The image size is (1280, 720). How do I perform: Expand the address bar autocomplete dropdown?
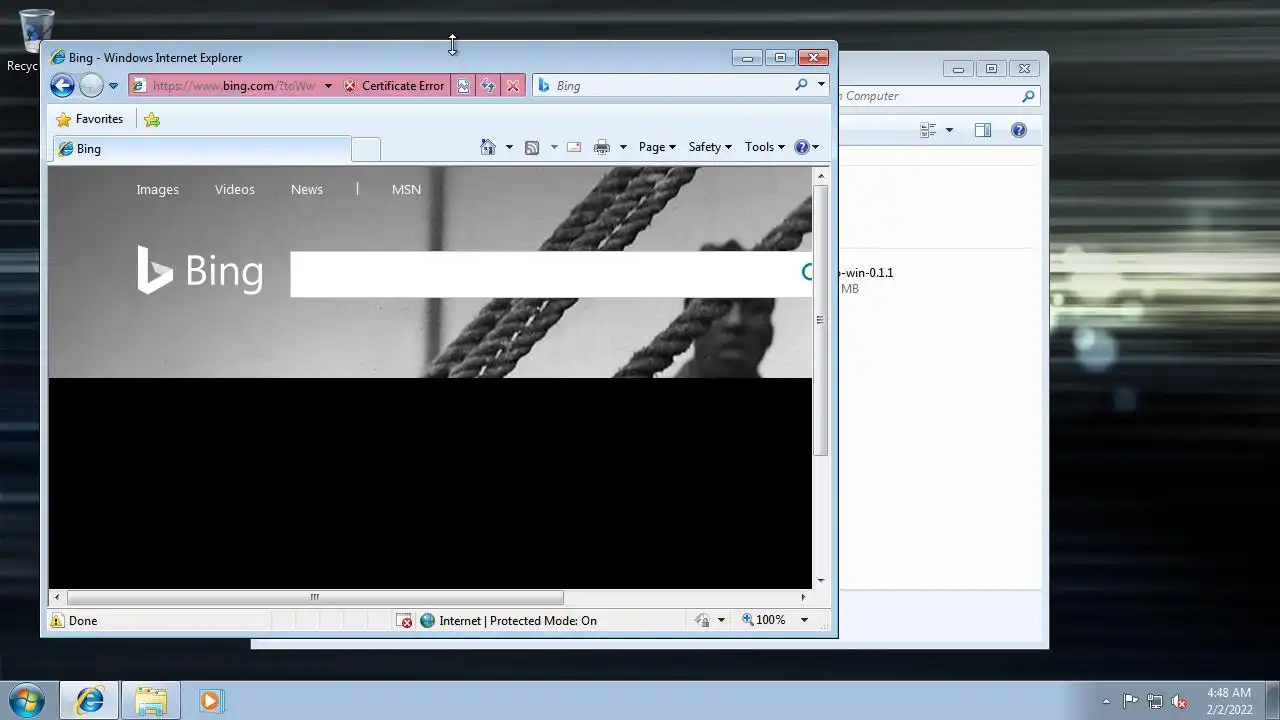328,86
